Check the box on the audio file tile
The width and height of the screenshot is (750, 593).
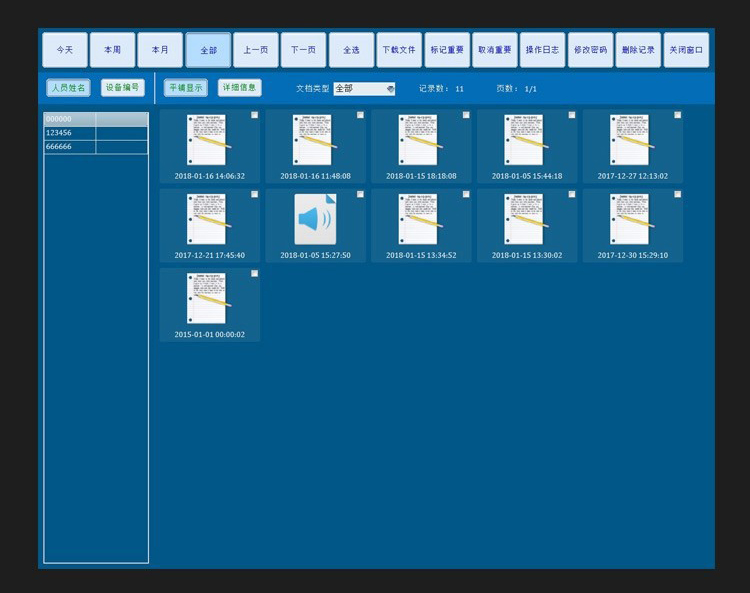pyautogui.click(x=360, y=194)
